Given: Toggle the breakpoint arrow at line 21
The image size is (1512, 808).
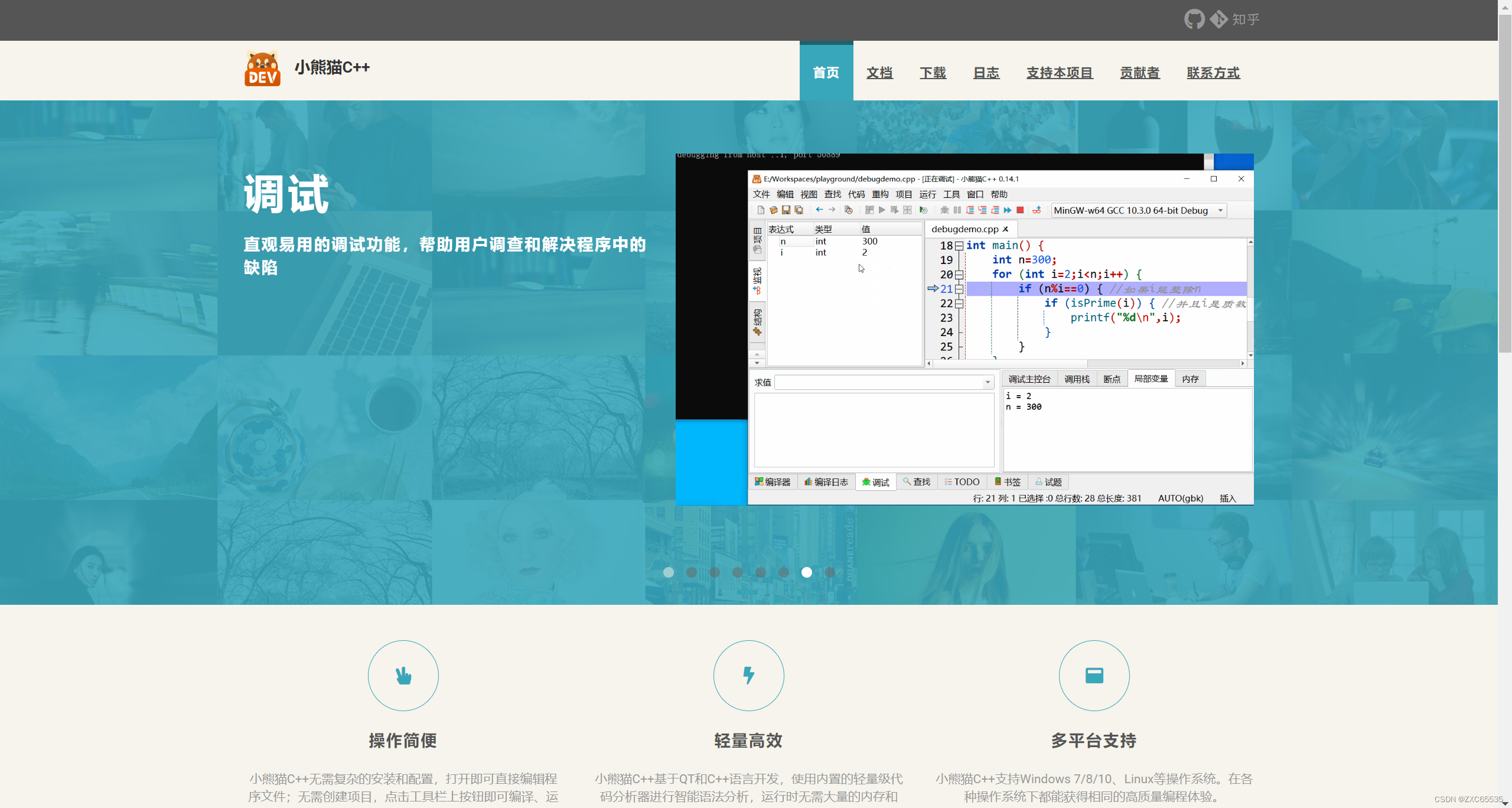Looking at the screenshot, I should pos(933,289).
